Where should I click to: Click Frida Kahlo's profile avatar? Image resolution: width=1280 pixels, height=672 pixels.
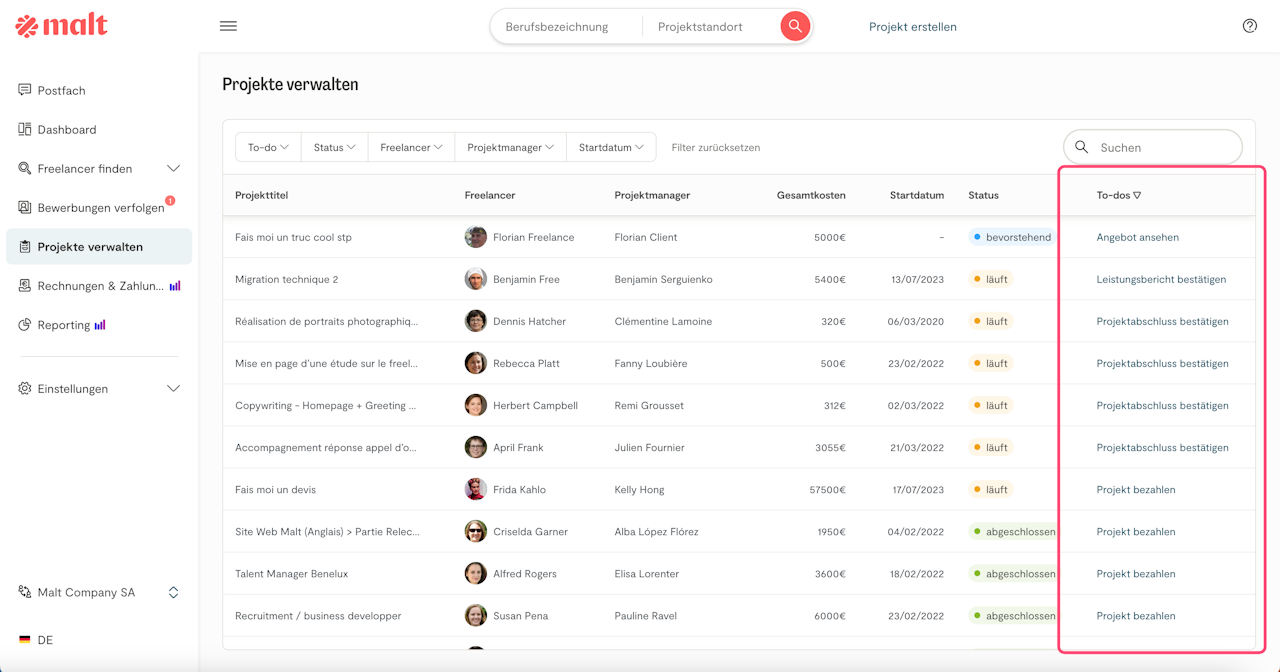476,490
